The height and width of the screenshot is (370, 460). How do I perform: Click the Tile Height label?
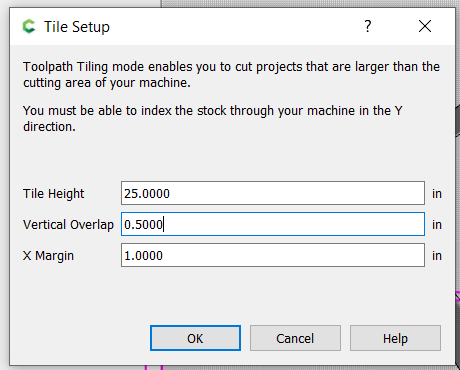click(x=53, y=194)
